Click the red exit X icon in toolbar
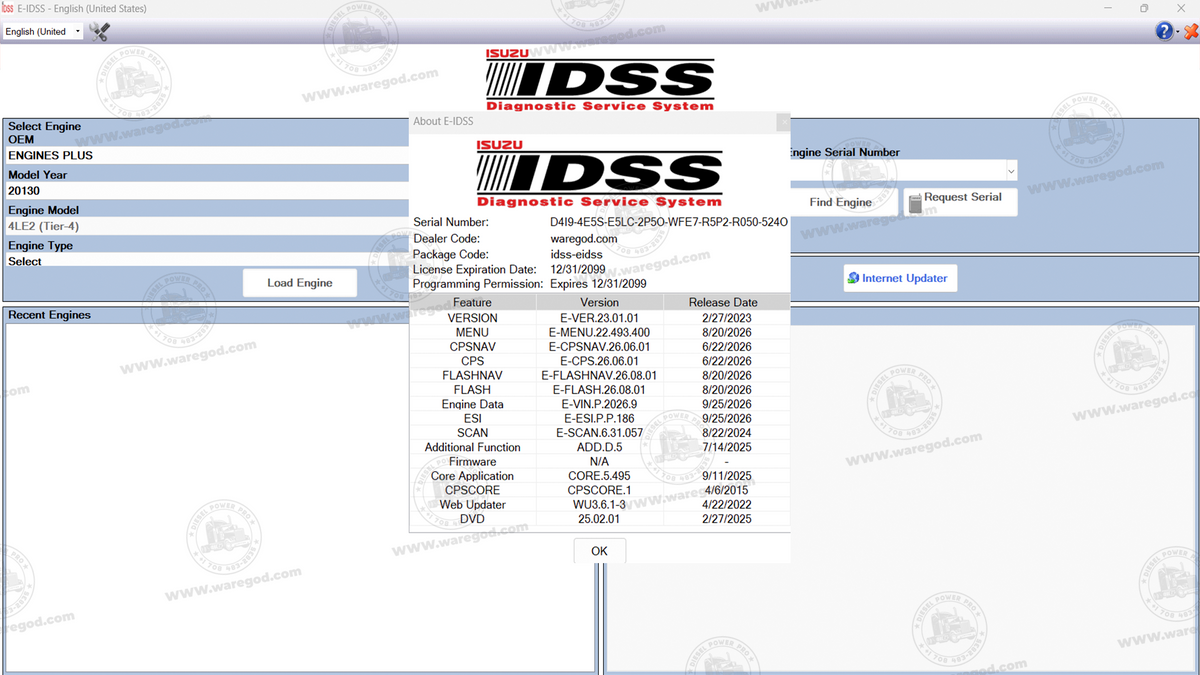This screenshot has height=675, width=1200. click(x=1190, y=31)
